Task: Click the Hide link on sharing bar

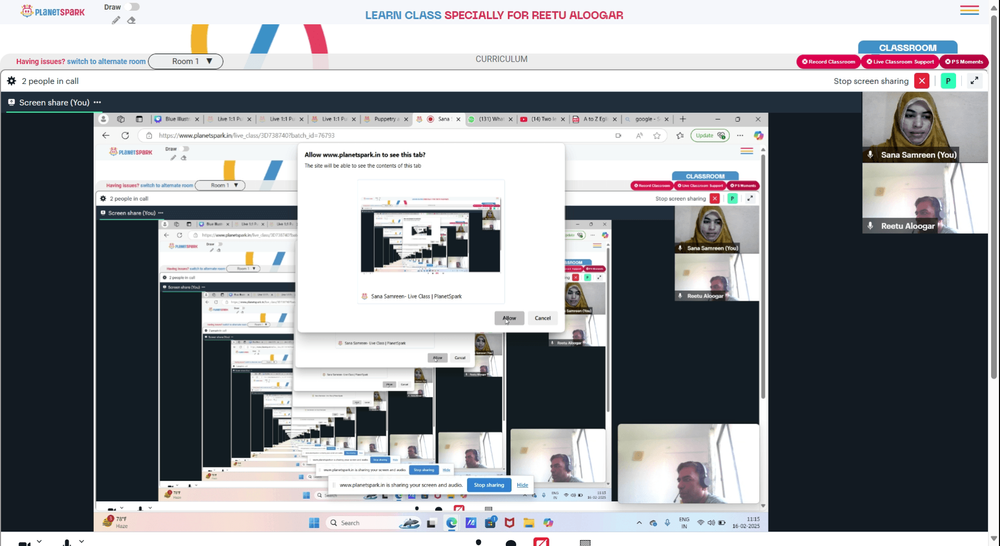Action: (x=522, y=485)
